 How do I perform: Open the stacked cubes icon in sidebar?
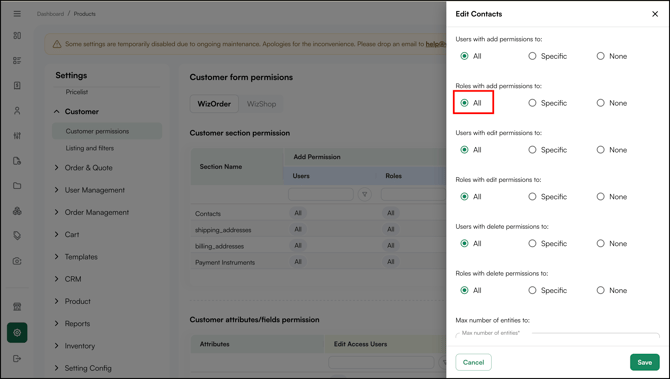click(x=17, y=211)
